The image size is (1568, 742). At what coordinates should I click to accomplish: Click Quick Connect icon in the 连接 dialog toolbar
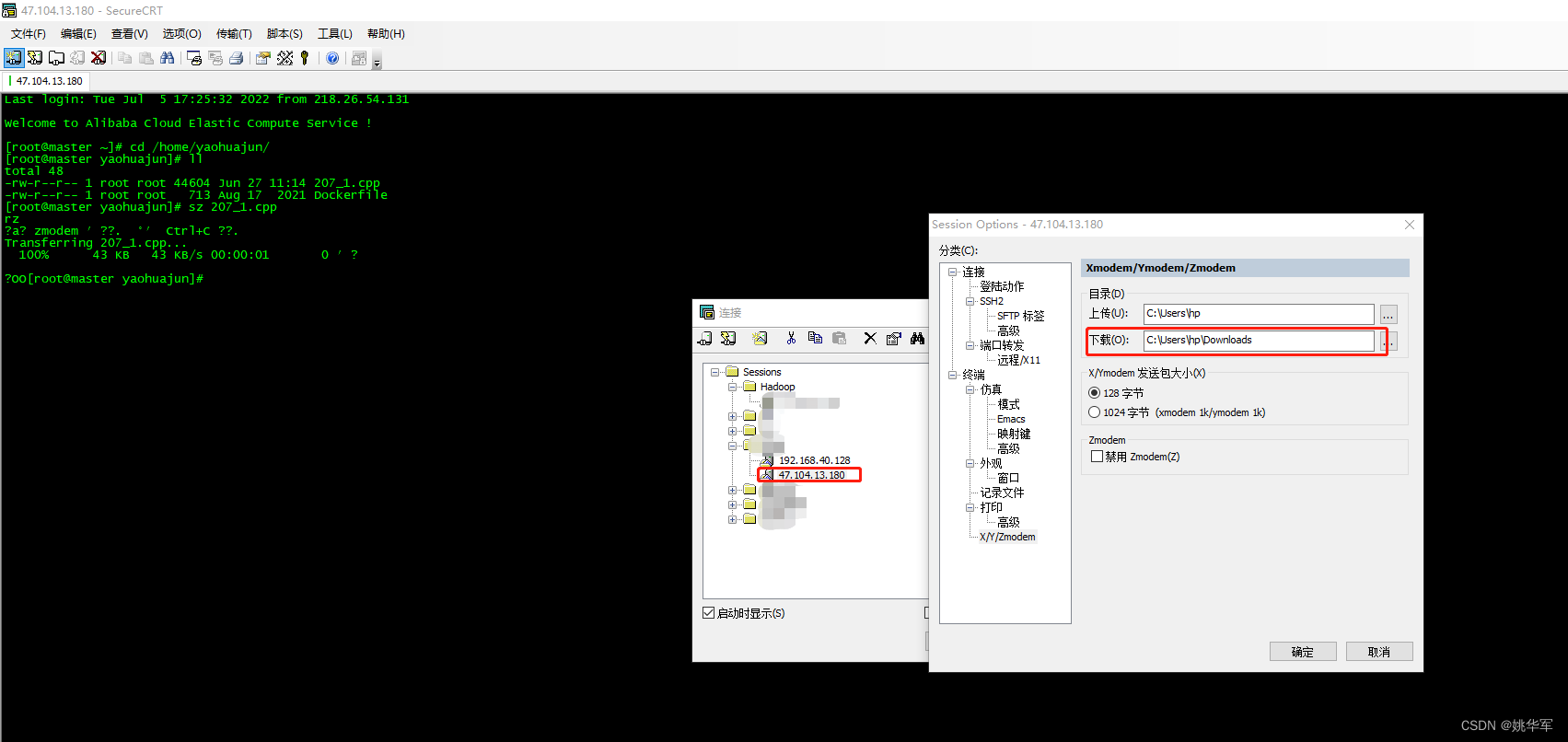(x=728, y=339)
